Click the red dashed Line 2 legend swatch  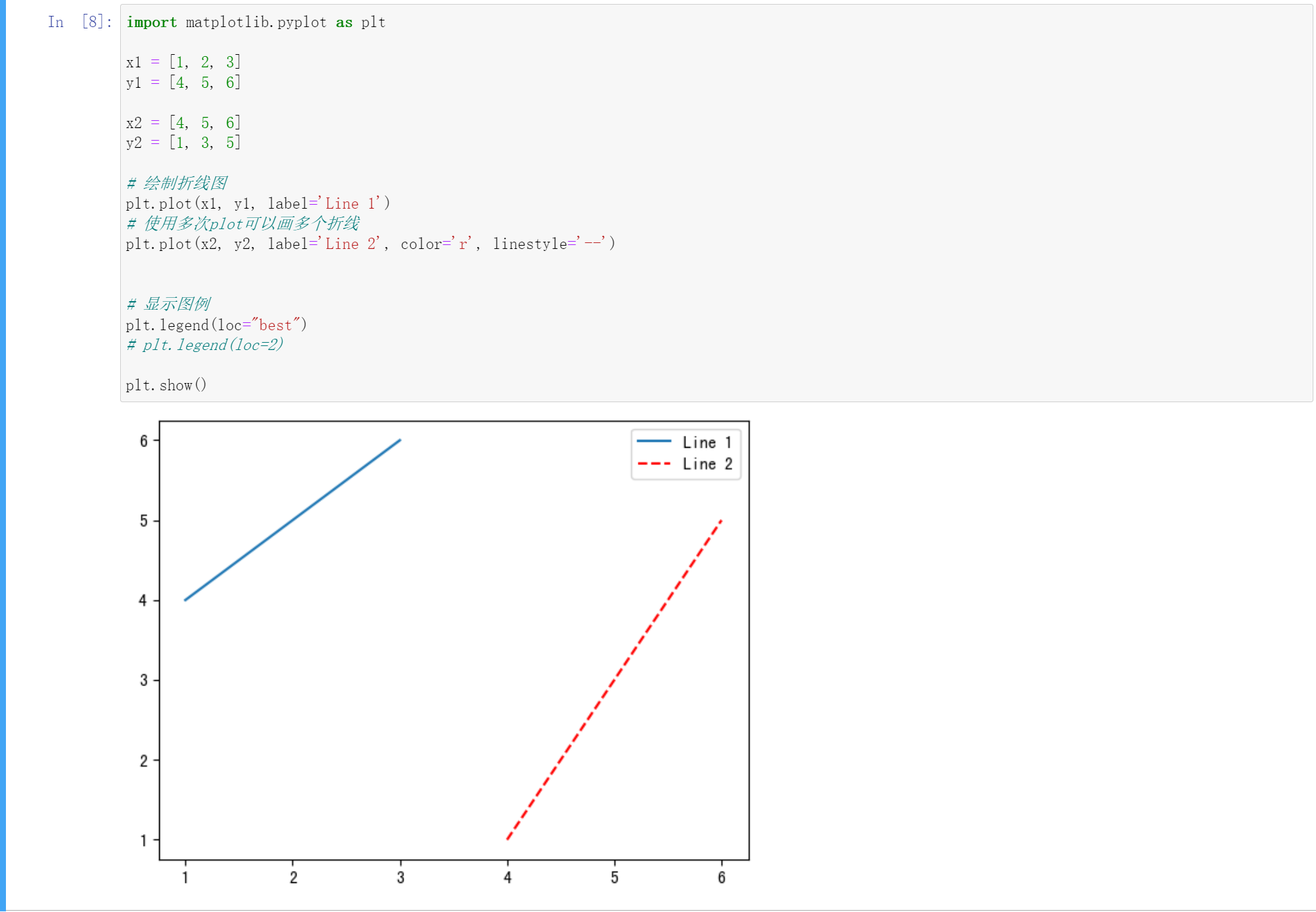tap(654, 464)
